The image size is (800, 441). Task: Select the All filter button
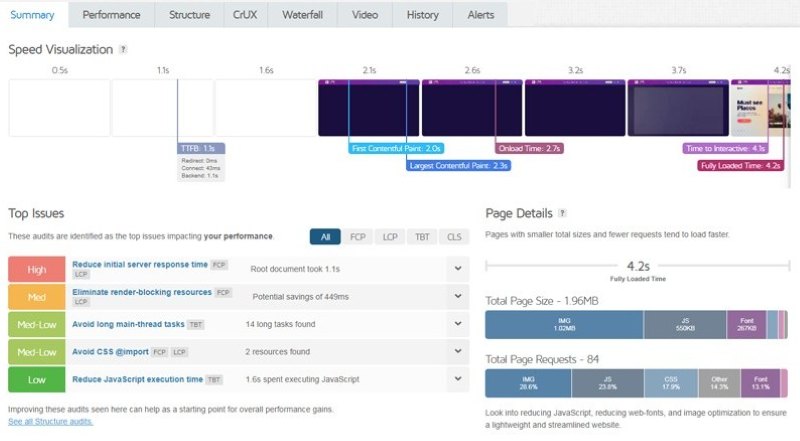pos(325,237)
